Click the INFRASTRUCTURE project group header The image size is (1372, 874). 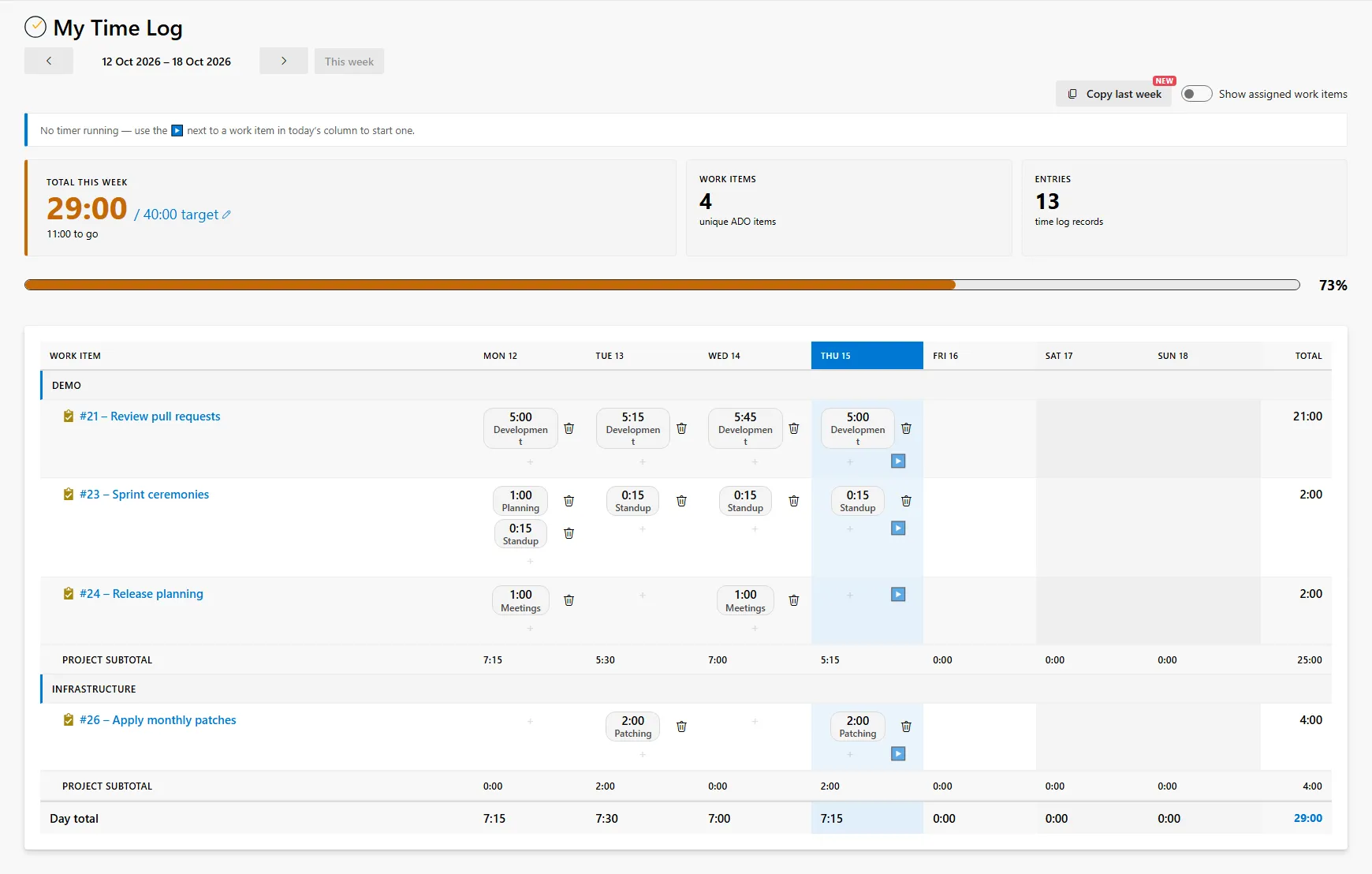(x=686, y=689)
